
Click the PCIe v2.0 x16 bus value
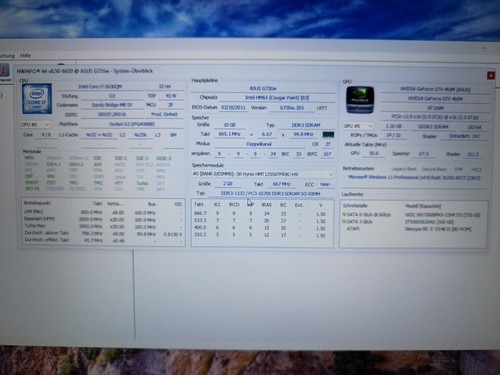[x=435, y=117]
